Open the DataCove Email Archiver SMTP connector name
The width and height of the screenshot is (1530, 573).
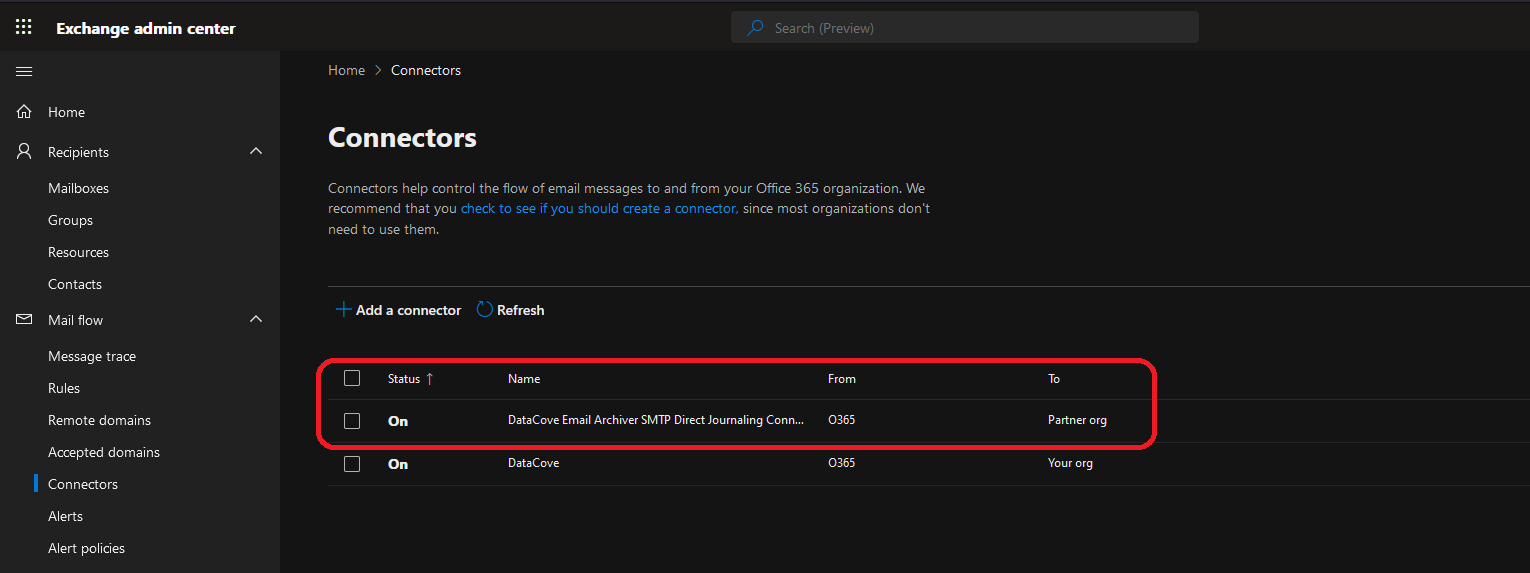[655, 420]
